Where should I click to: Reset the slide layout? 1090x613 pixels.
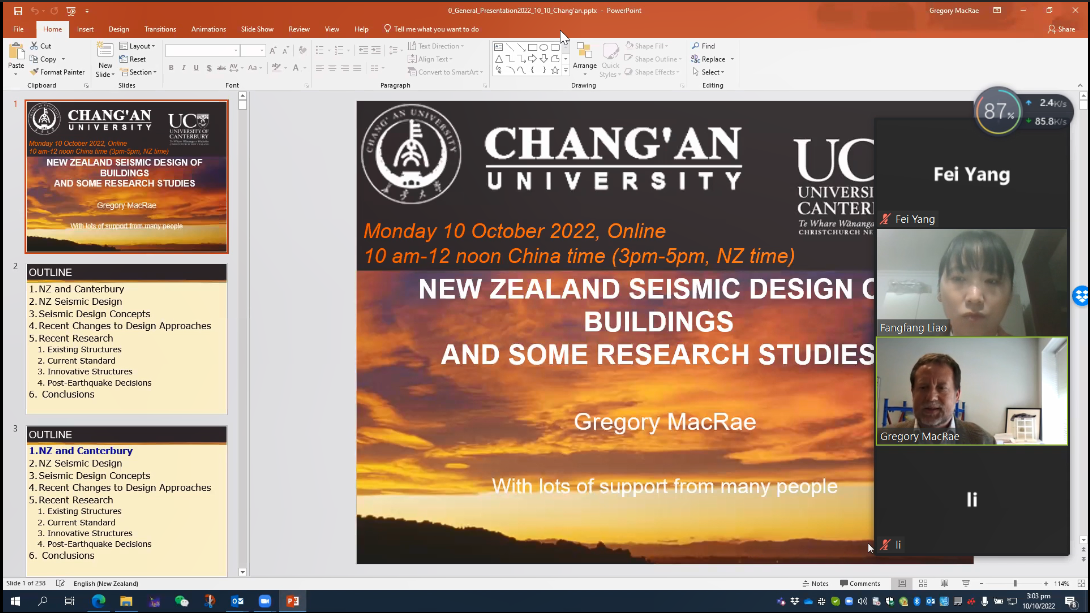point(133,59)
